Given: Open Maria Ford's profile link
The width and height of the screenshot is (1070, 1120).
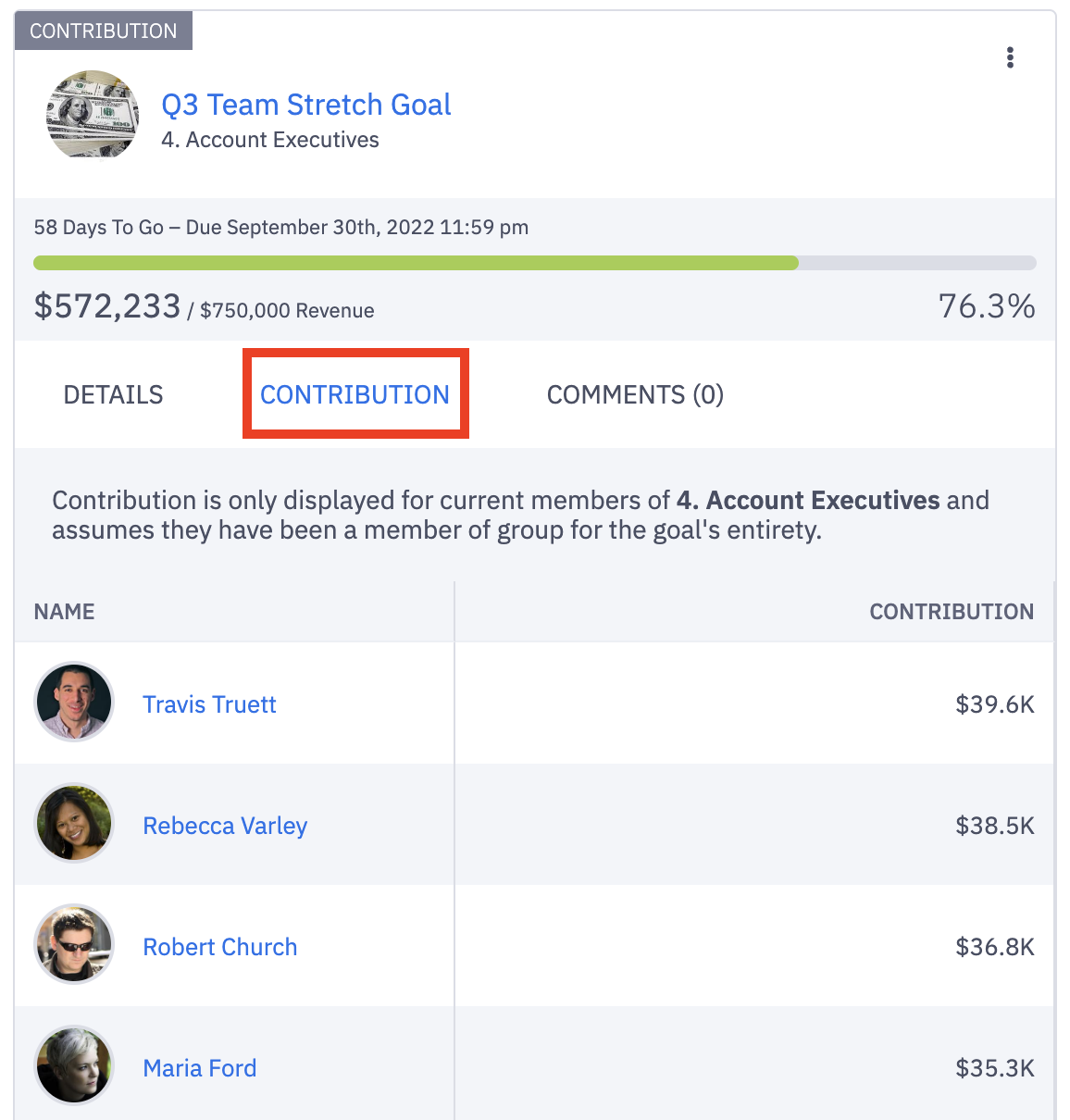Looking at the screenshot, I should pos(200,1068).
